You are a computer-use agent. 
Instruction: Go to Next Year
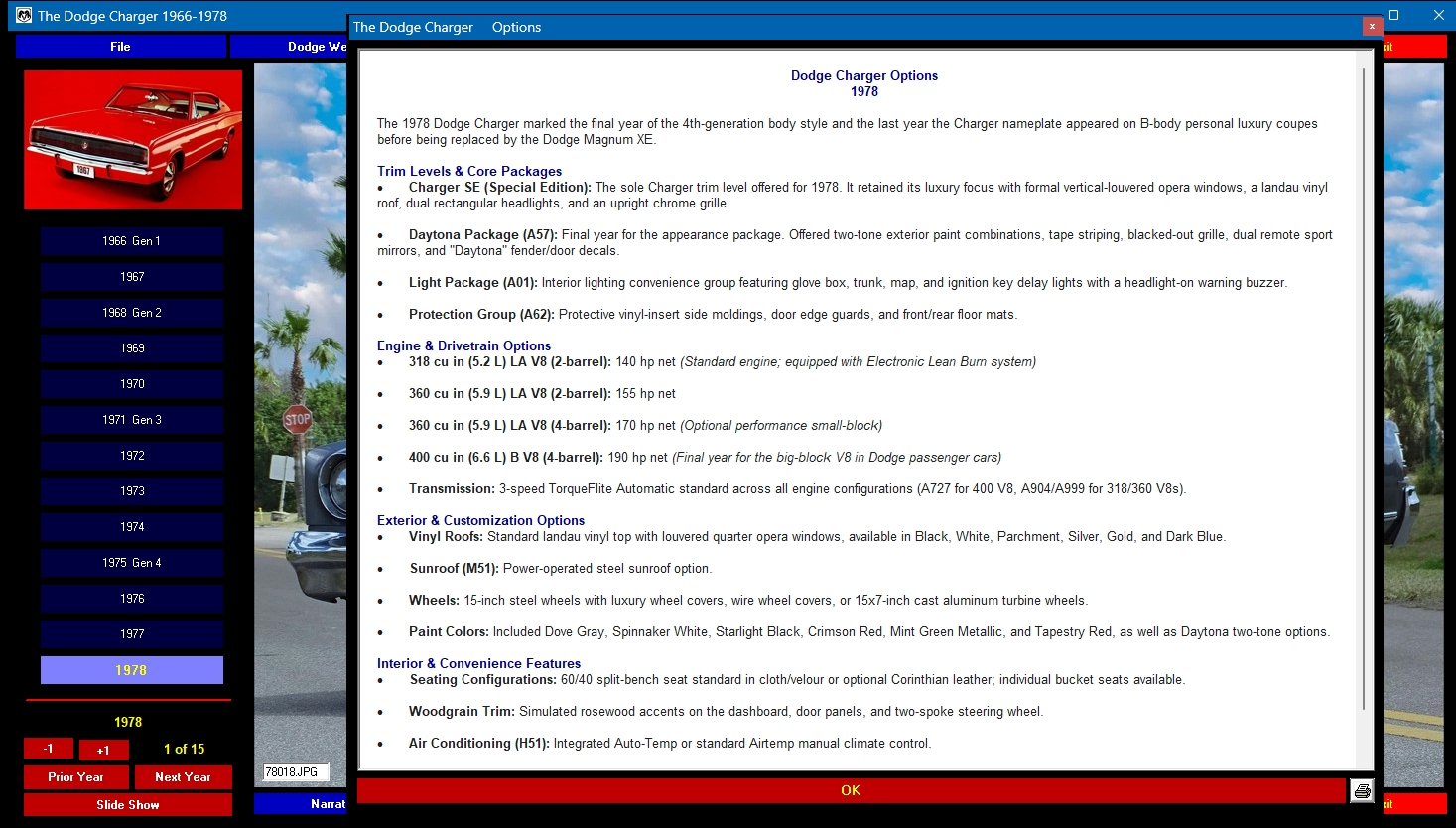coord(183,777)
